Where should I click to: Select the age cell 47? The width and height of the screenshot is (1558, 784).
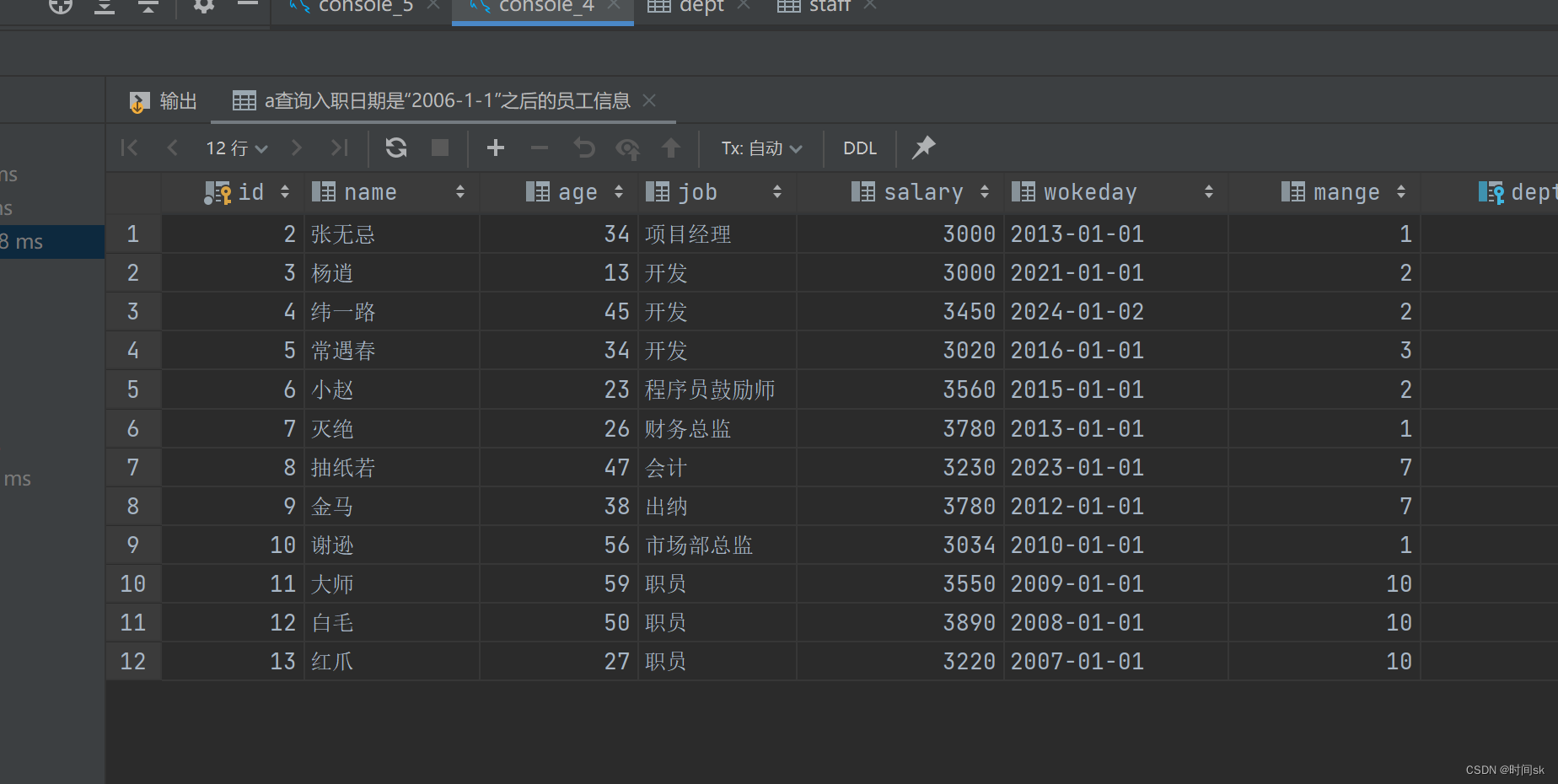pos(561,468)
